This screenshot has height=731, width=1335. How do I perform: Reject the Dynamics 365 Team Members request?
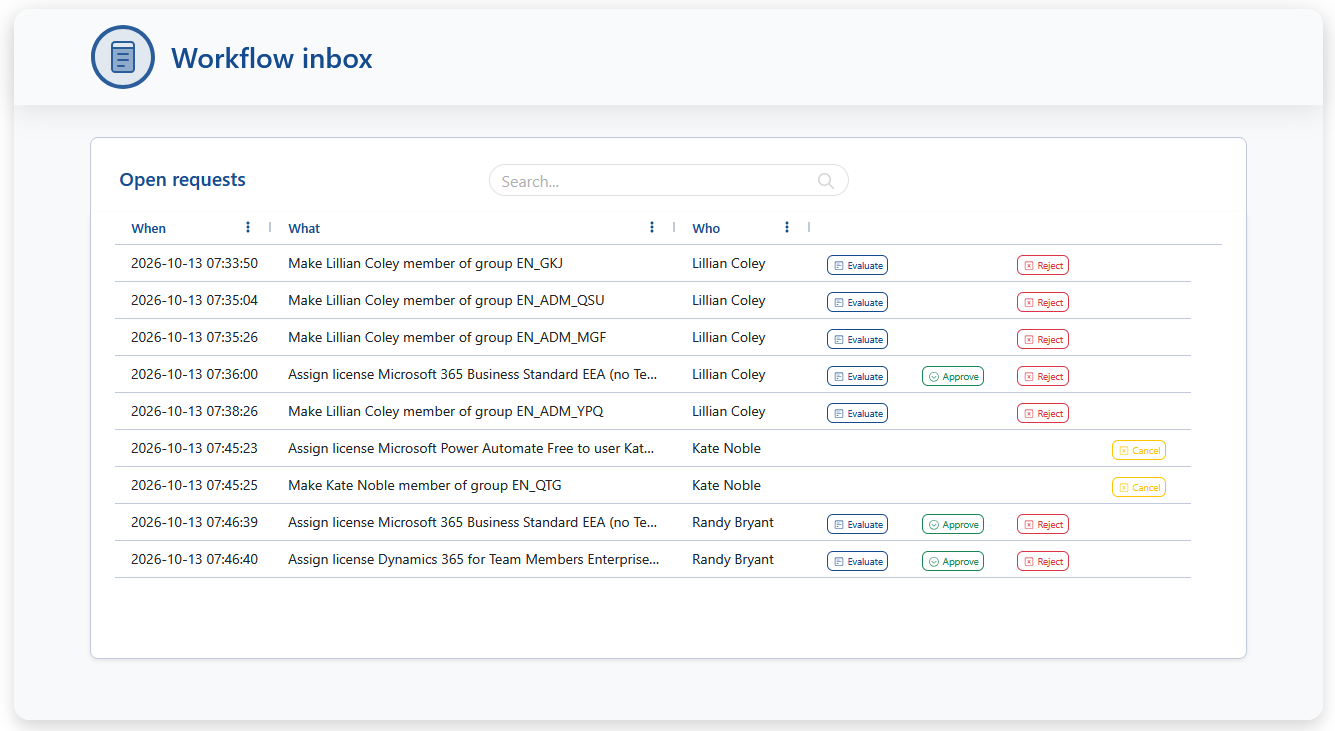tap(1043, 561)
